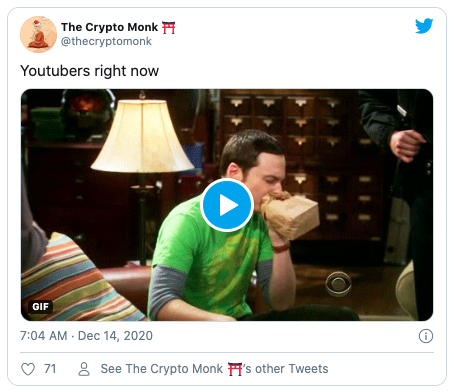Click the blue Twitter bird logo
The height and width of the screenshot is (392, 454).
424,26
